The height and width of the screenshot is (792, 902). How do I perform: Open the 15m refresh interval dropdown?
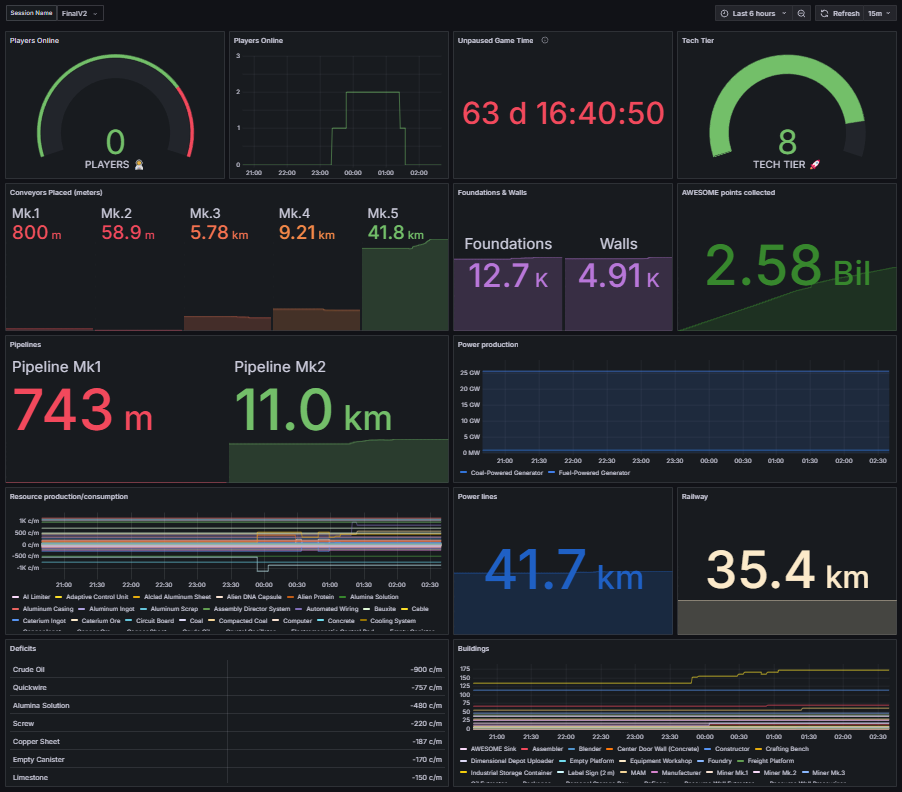[879, 13]
